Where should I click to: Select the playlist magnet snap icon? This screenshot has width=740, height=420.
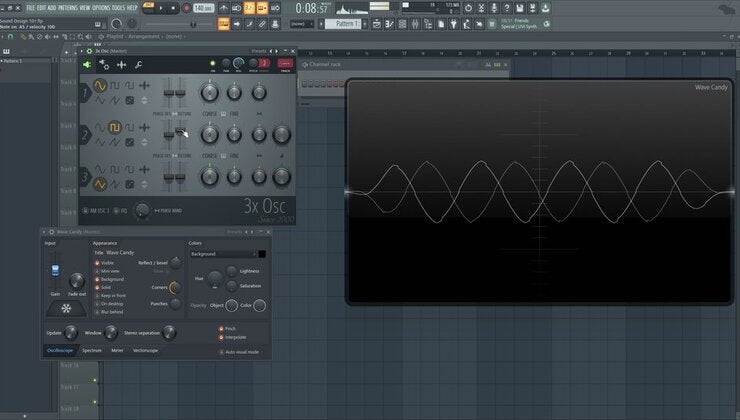point(10,36)
